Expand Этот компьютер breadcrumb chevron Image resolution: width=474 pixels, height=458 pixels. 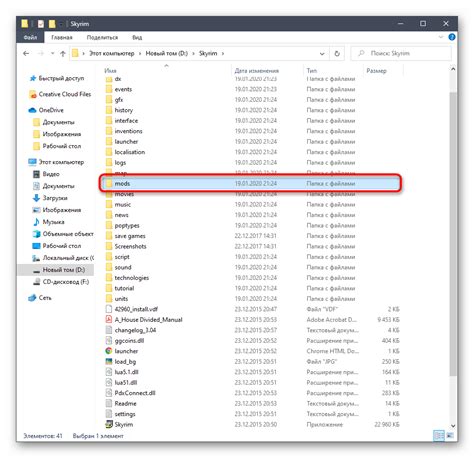click(140, 53)
